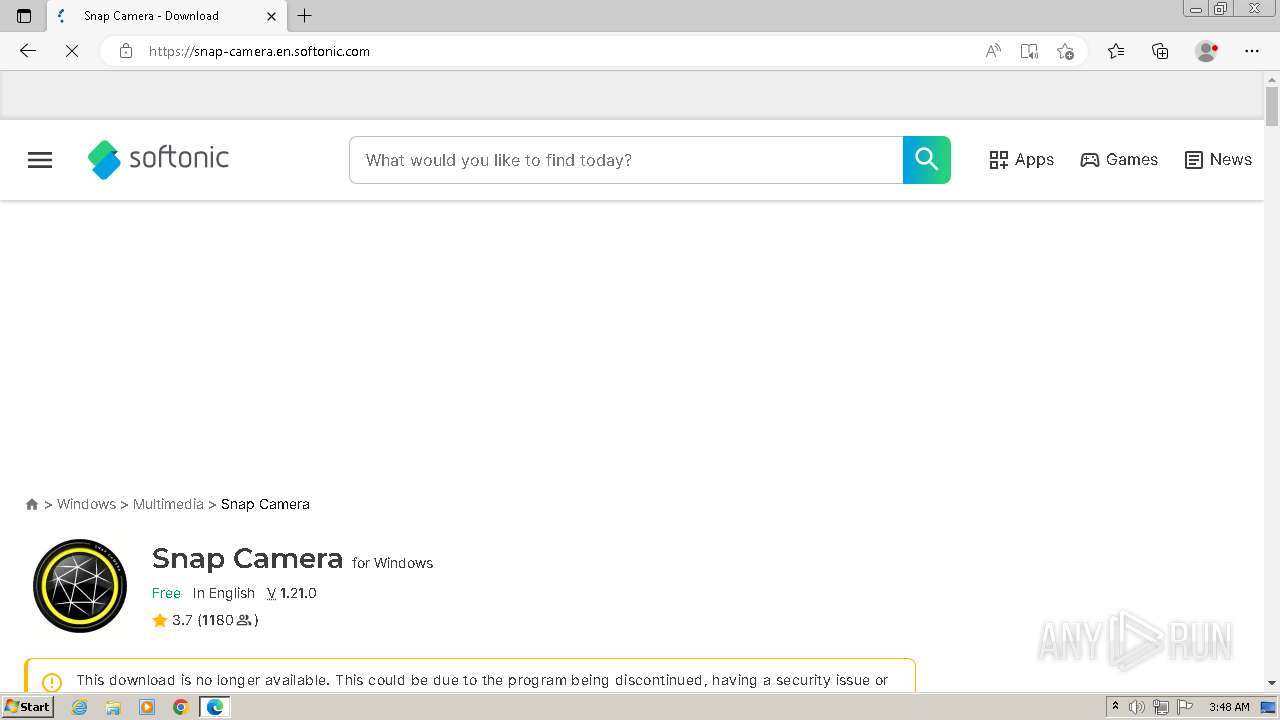
Task: Click the taskbar clock 3:48 AM
Action: pos(1228,707)
